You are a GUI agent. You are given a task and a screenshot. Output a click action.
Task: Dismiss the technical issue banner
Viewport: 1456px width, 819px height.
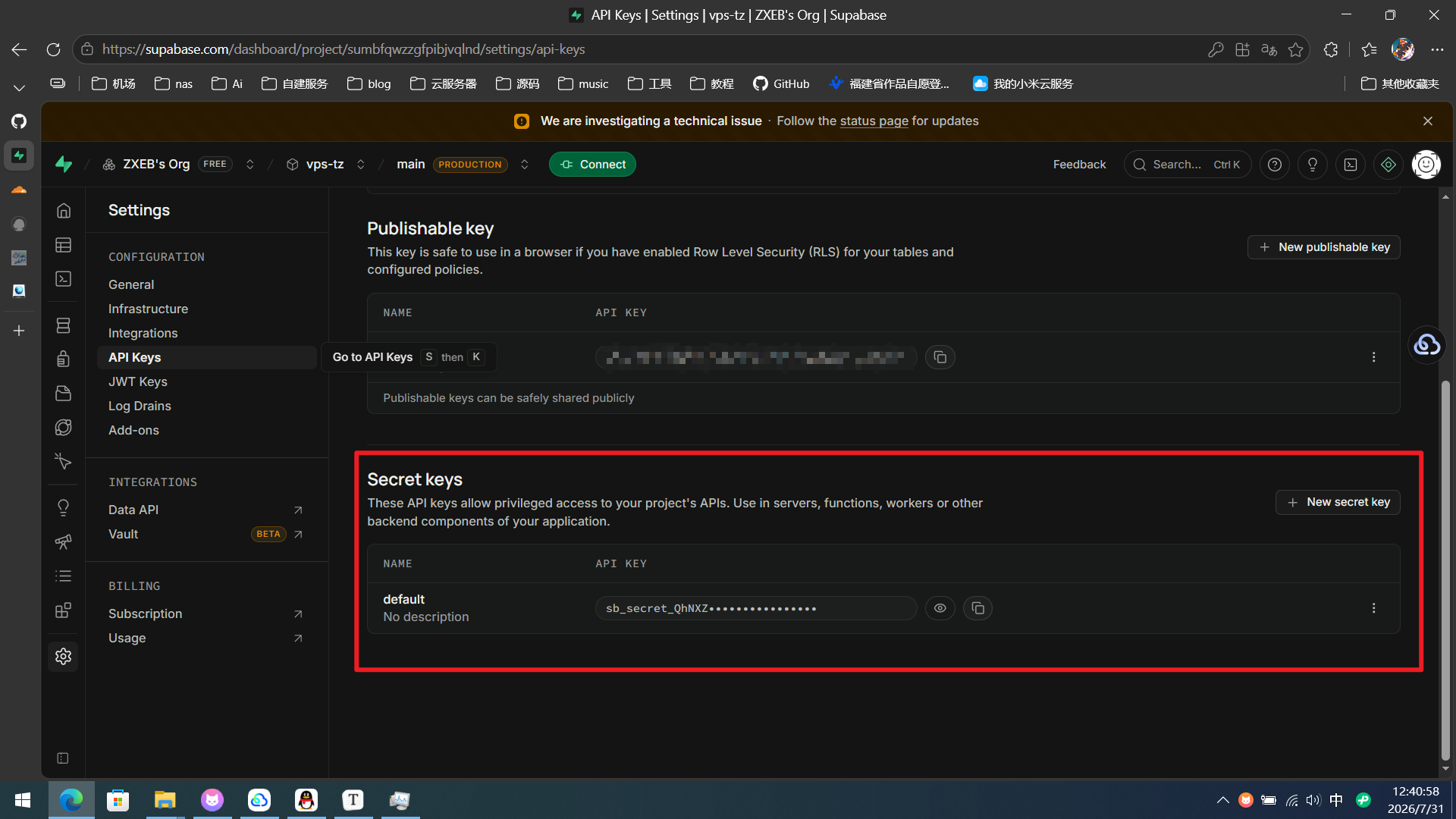click(x=1428, y=121)
